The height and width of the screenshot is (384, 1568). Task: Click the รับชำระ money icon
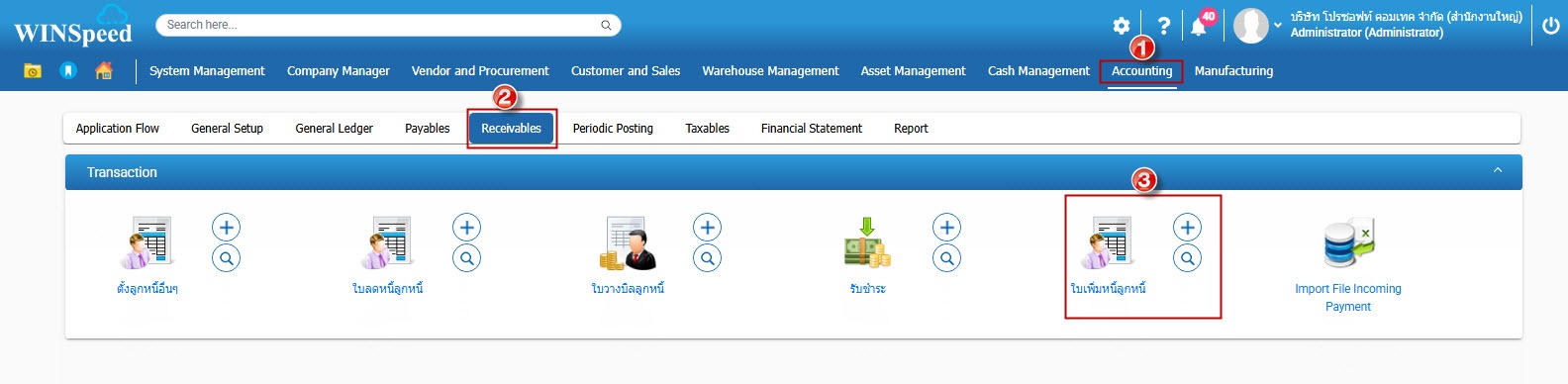(867, 242)
